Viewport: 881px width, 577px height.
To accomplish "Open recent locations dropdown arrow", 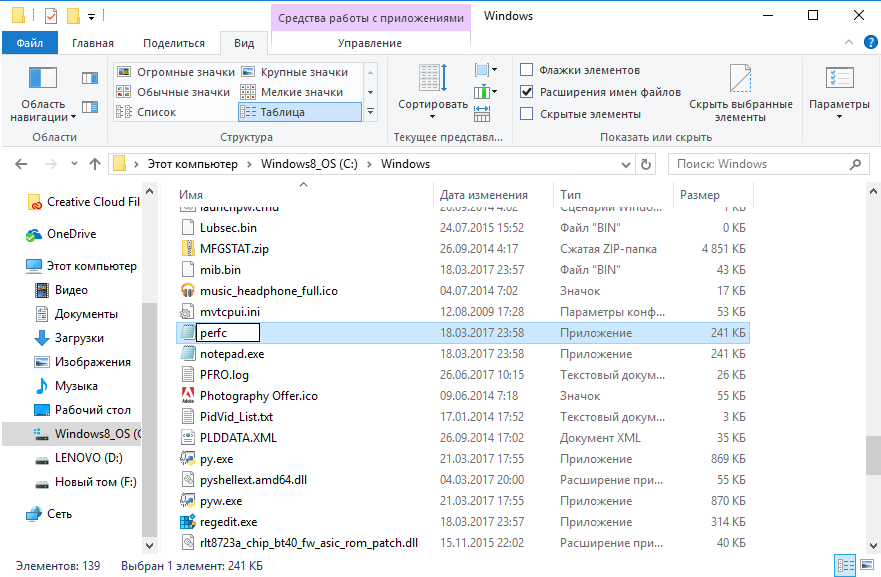I will coord(74,164).
